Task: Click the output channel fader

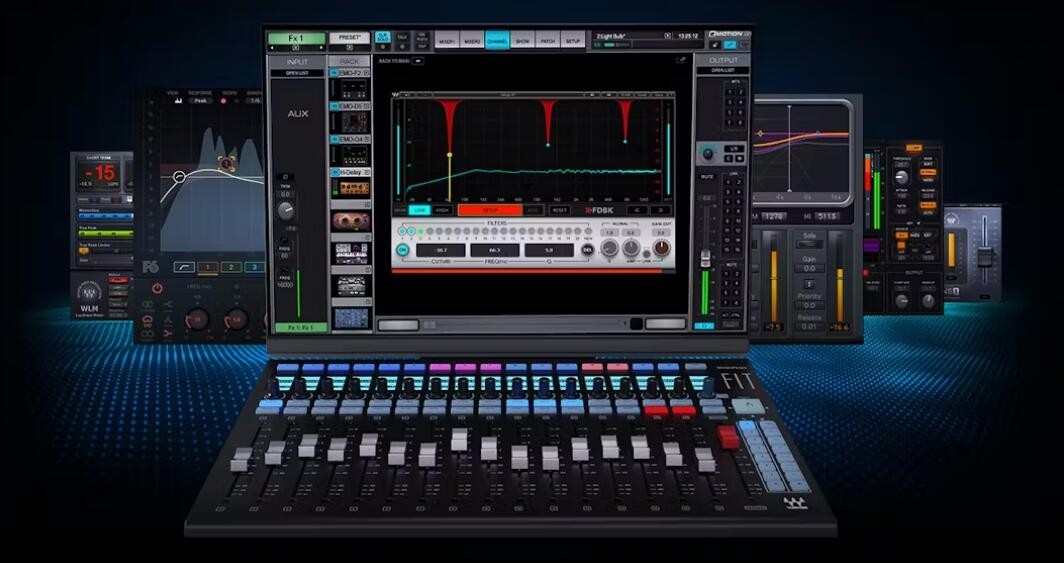Action: (706, 259)
